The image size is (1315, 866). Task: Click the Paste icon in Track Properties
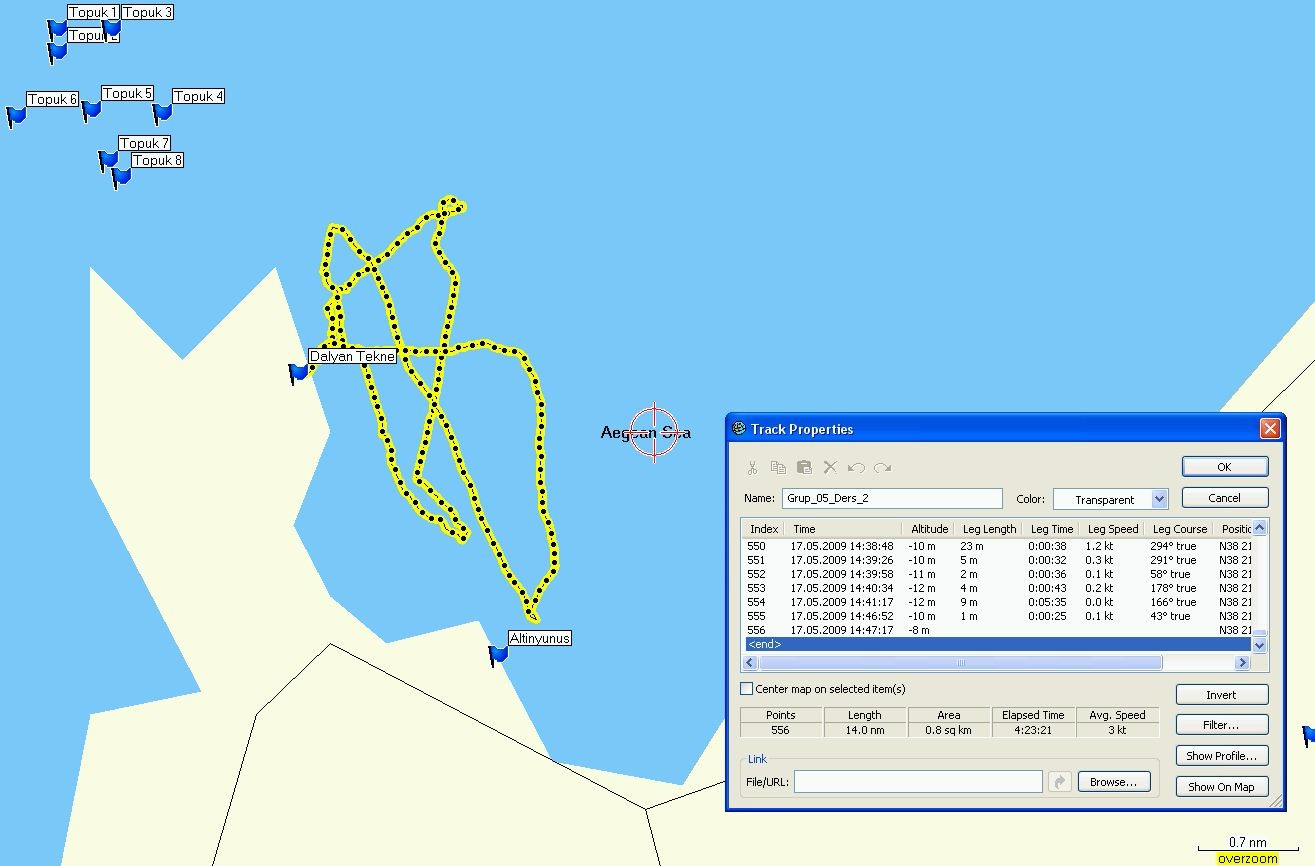click(x=804, y=467)
